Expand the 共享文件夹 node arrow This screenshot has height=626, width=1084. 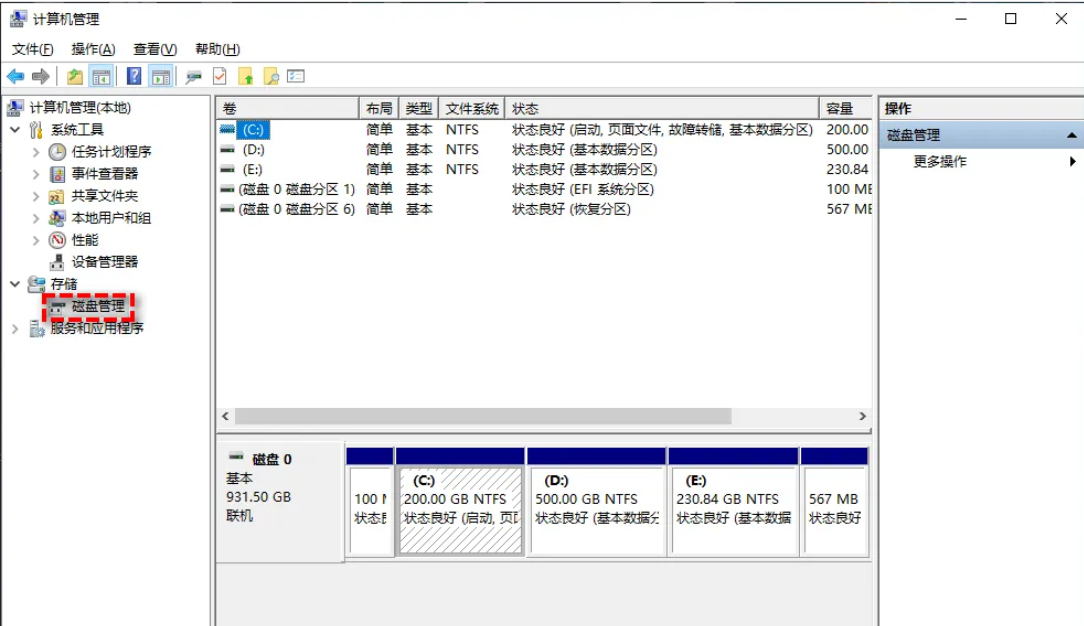(x=36, y=196)
